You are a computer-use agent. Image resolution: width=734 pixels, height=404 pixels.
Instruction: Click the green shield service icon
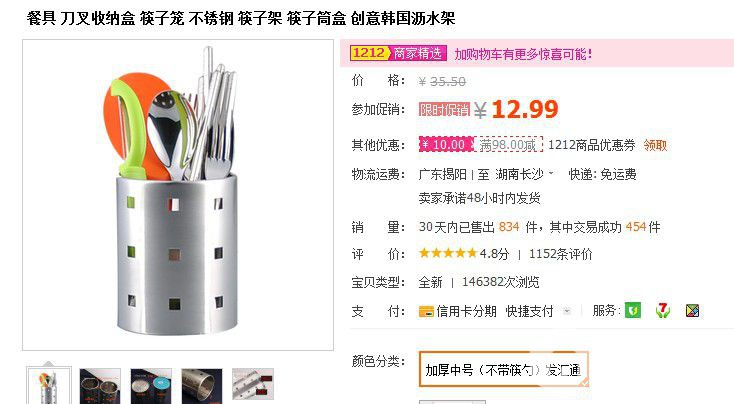tap(632, 310)
